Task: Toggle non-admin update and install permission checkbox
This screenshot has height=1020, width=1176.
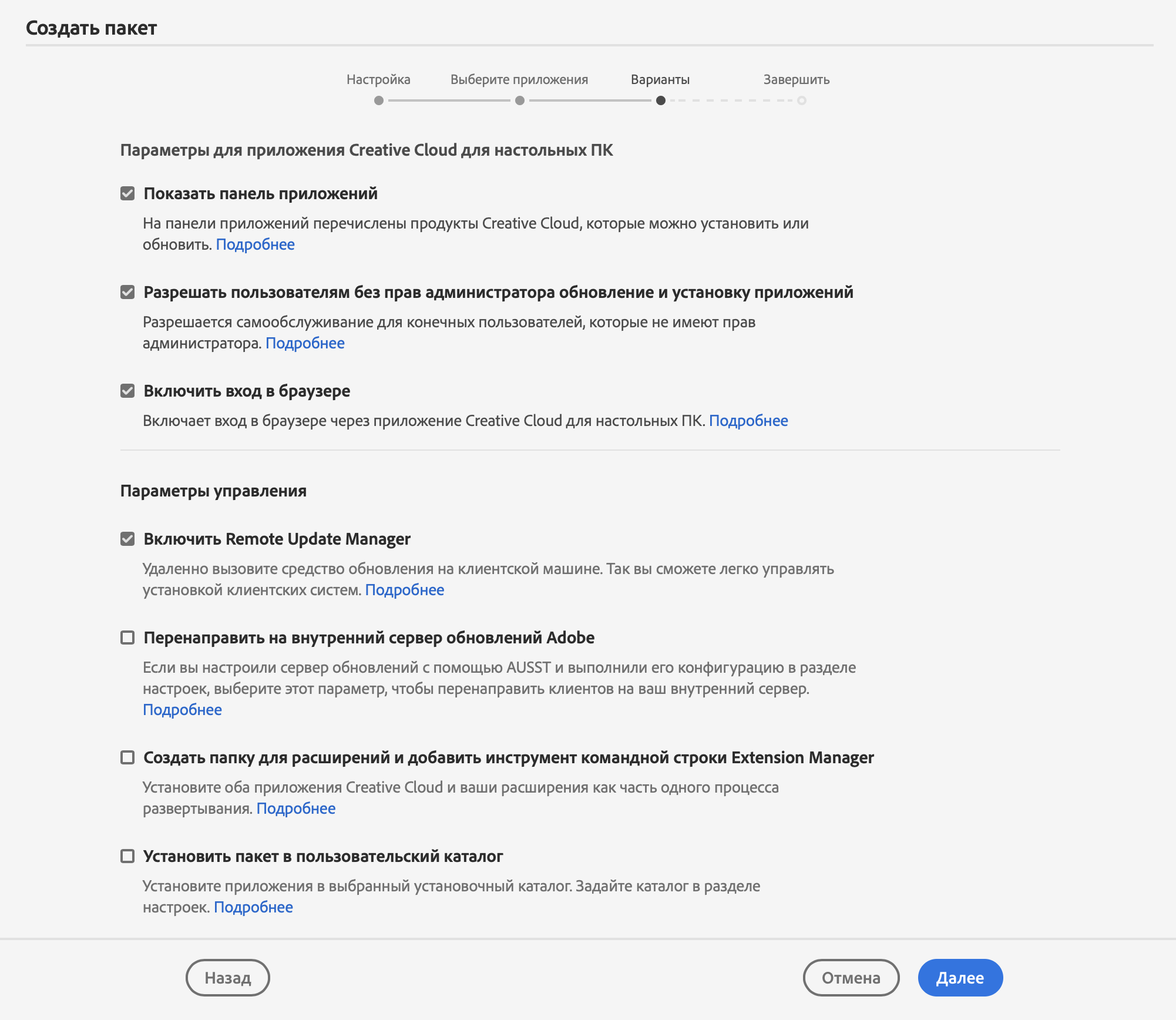Action: click(x=127, y=293)
